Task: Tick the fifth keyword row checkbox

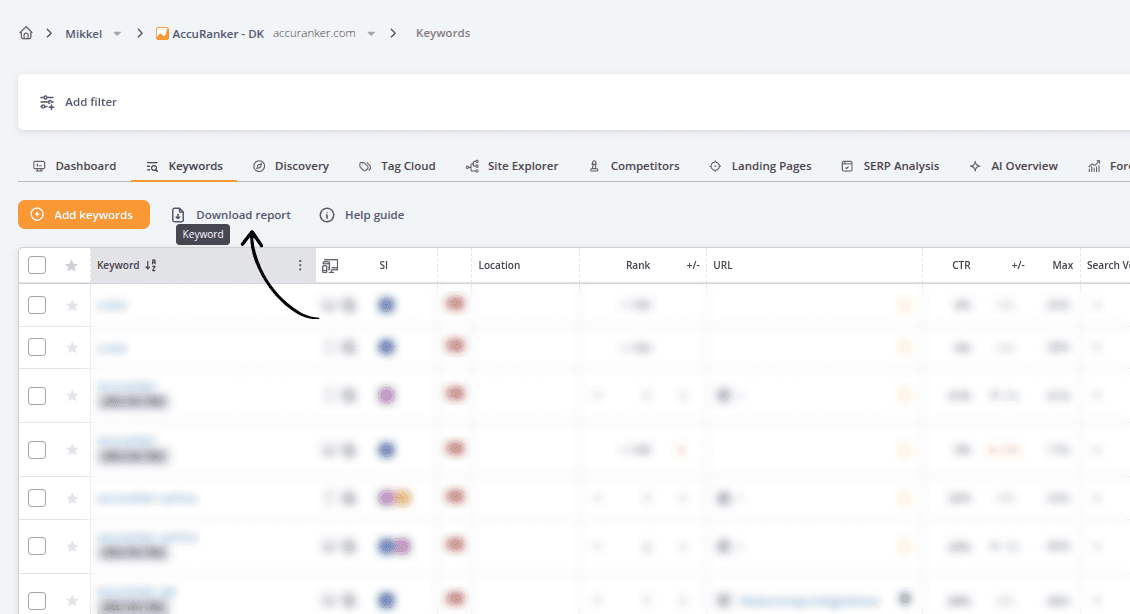Action: [37, 498]
